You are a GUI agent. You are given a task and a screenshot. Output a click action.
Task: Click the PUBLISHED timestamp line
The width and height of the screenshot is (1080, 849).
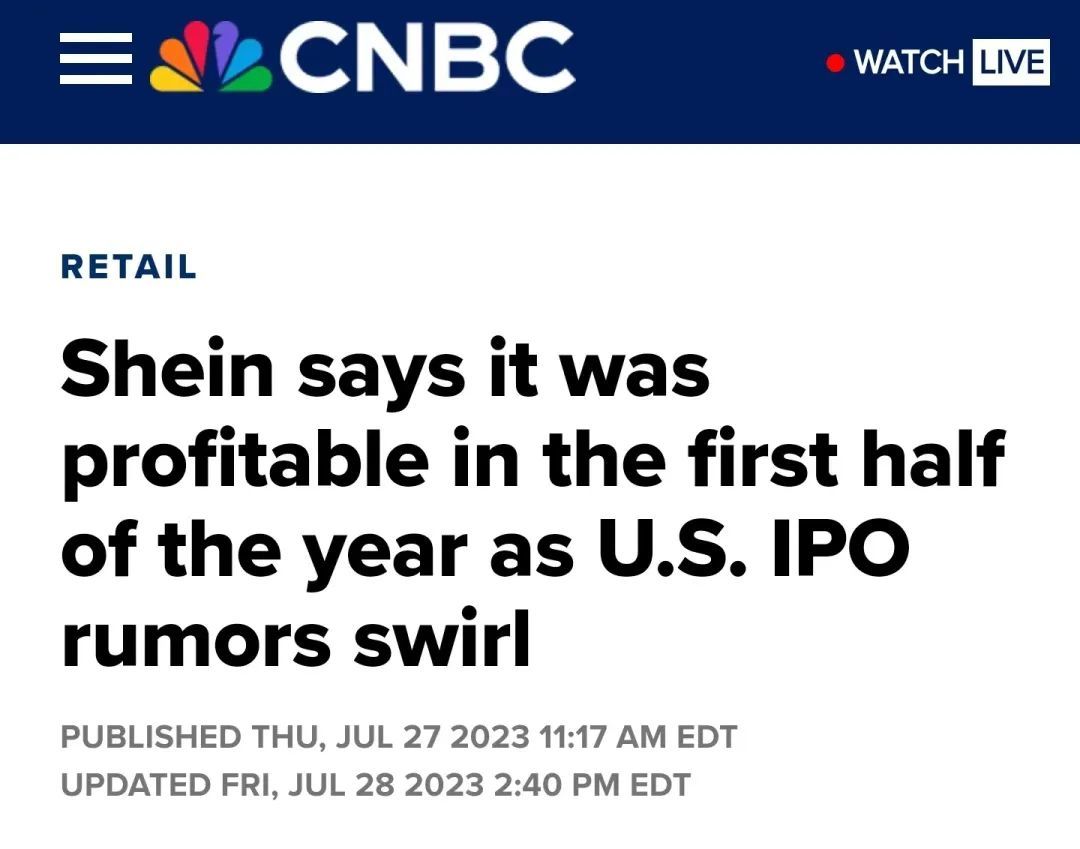pyautogui.click(x=399, y=737)
